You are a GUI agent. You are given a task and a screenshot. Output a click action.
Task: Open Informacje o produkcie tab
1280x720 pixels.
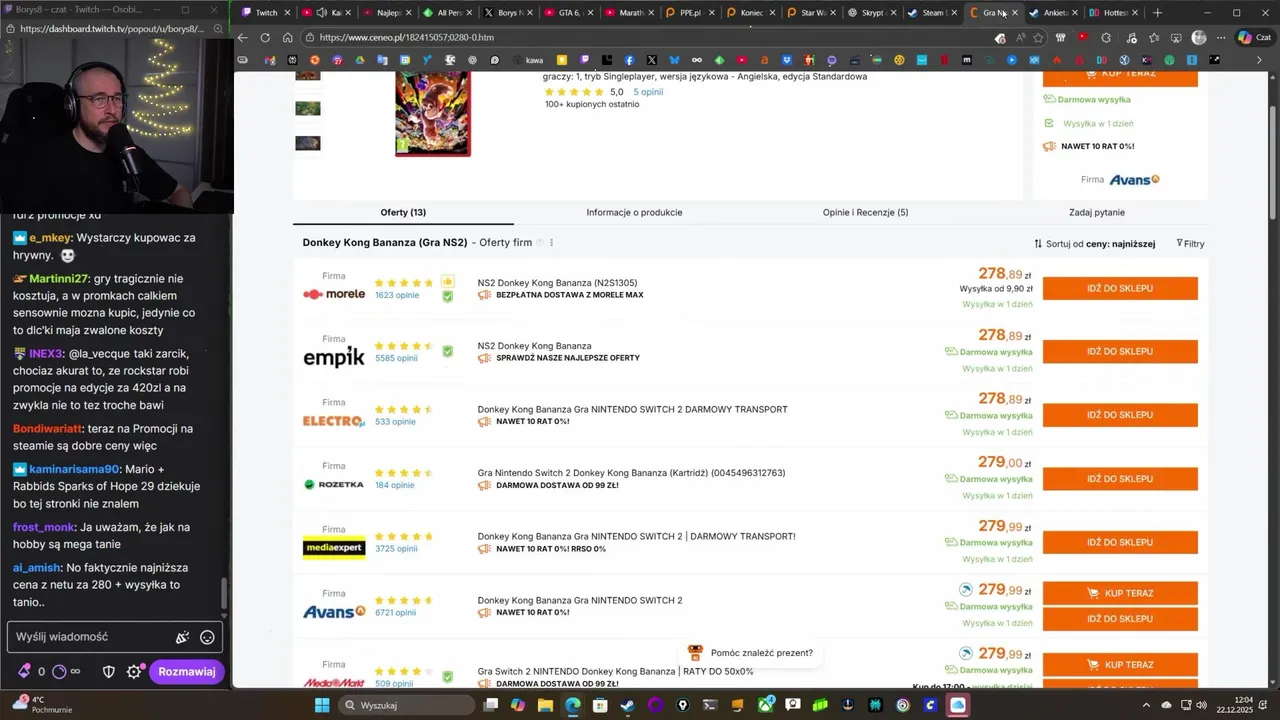[x=634, y=212]
